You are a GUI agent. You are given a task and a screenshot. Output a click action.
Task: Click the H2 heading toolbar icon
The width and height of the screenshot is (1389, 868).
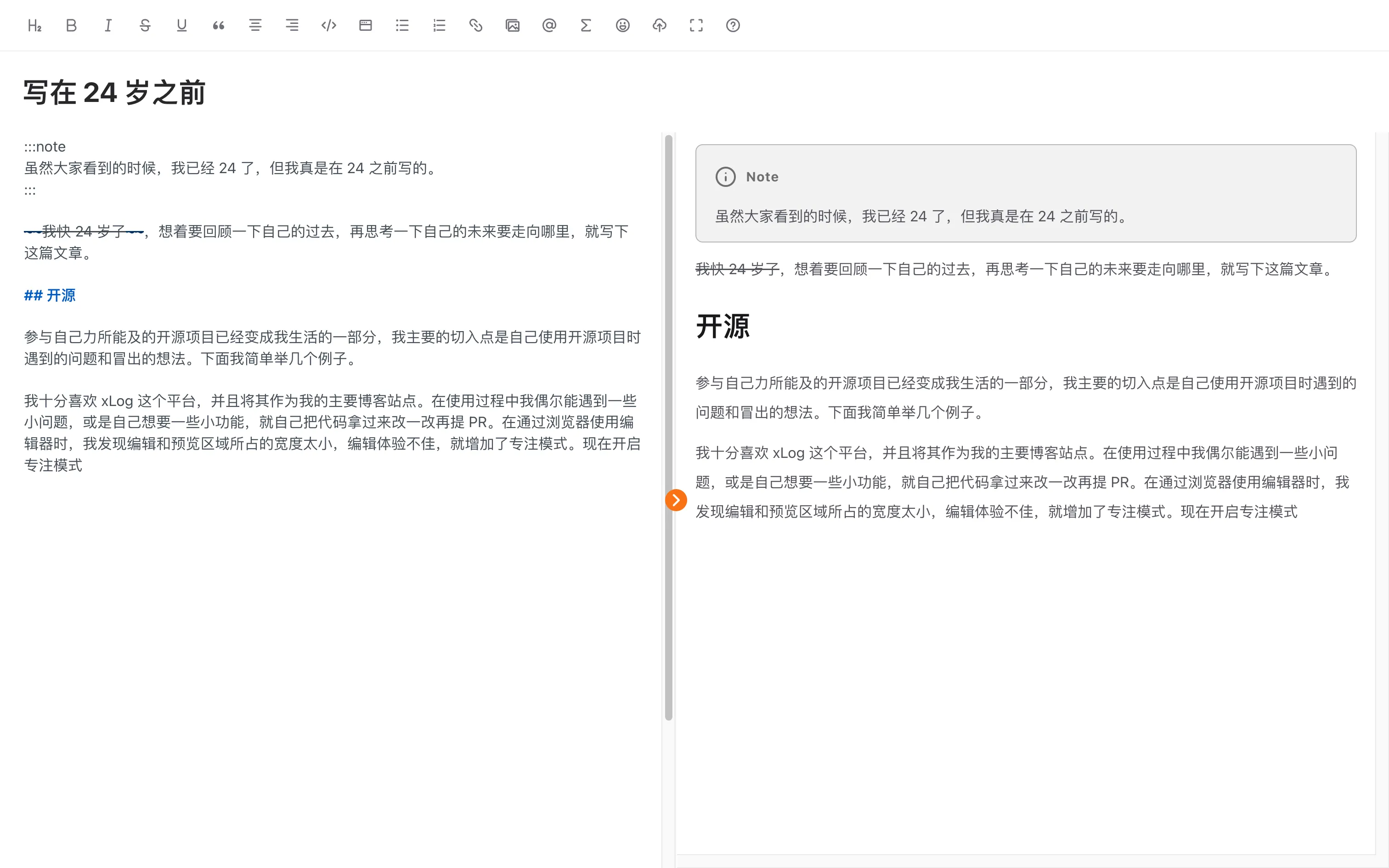[34, 25]
